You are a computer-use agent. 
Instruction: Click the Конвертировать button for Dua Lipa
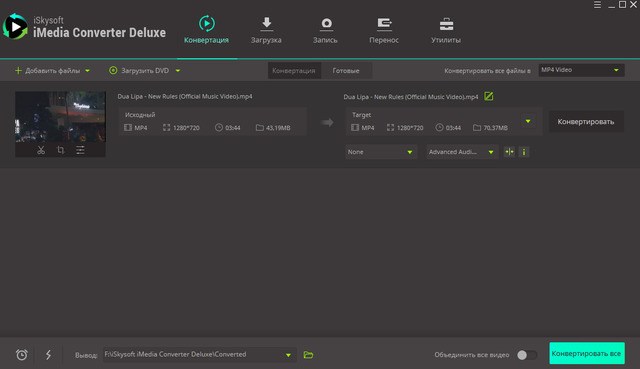(586, 122)
